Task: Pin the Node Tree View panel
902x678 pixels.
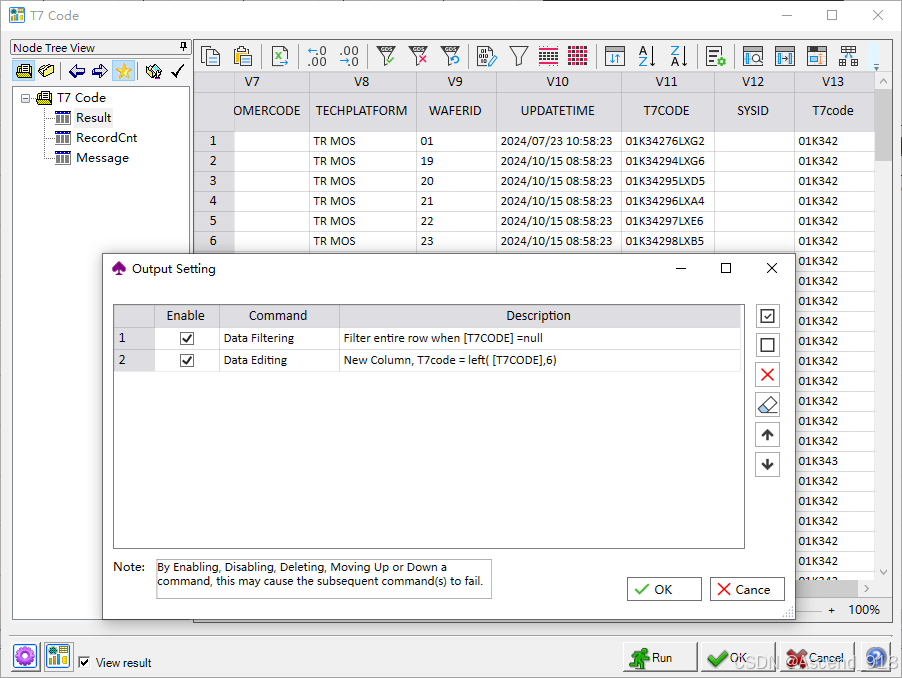Action: (x=184, y=47)
